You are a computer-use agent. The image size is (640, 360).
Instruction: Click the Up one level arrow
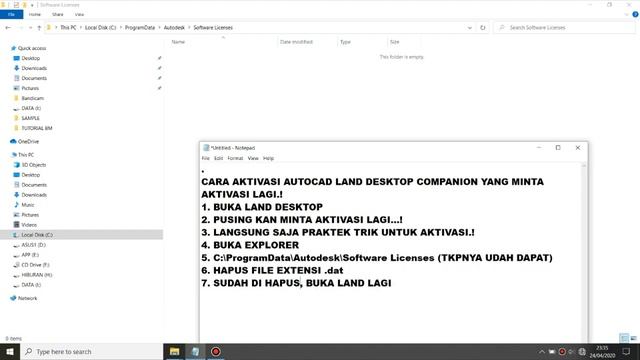tap(39, 28)
